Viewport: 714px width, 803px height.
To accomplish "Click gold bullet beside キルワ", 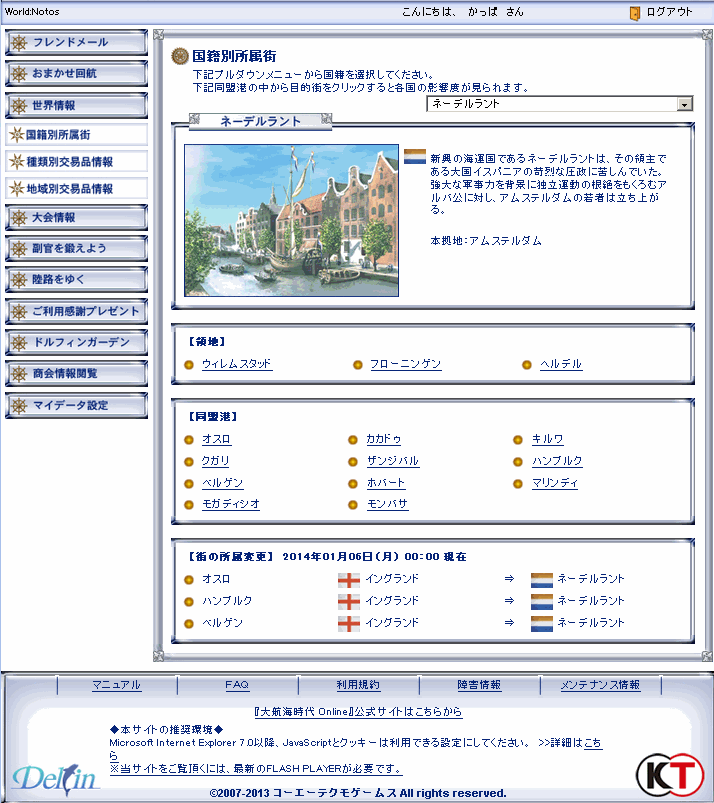I will (x=518, y=440).
